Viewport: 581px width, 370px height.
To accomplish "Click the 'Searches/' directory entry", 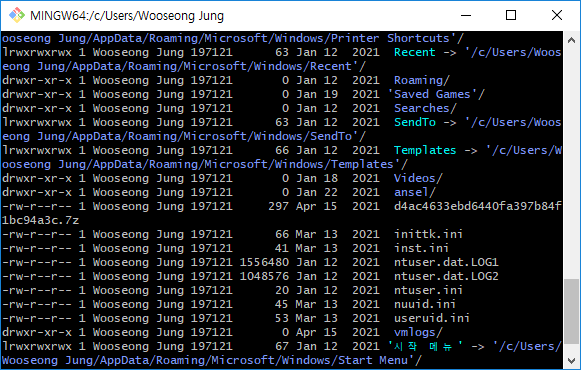I will coord(425,108).
